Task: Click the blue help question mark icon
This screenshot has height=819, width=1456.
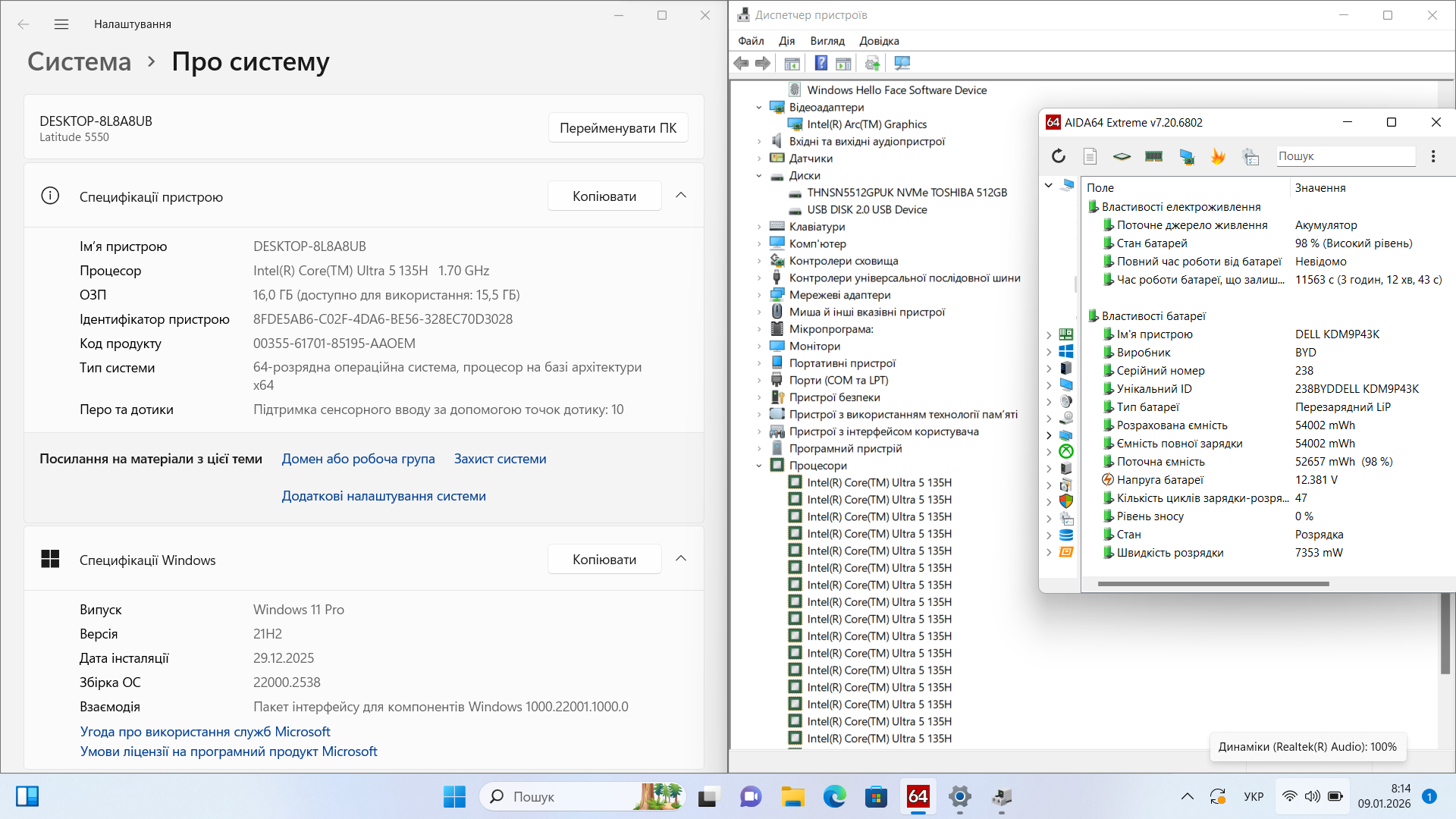Action: pos(821,63)
